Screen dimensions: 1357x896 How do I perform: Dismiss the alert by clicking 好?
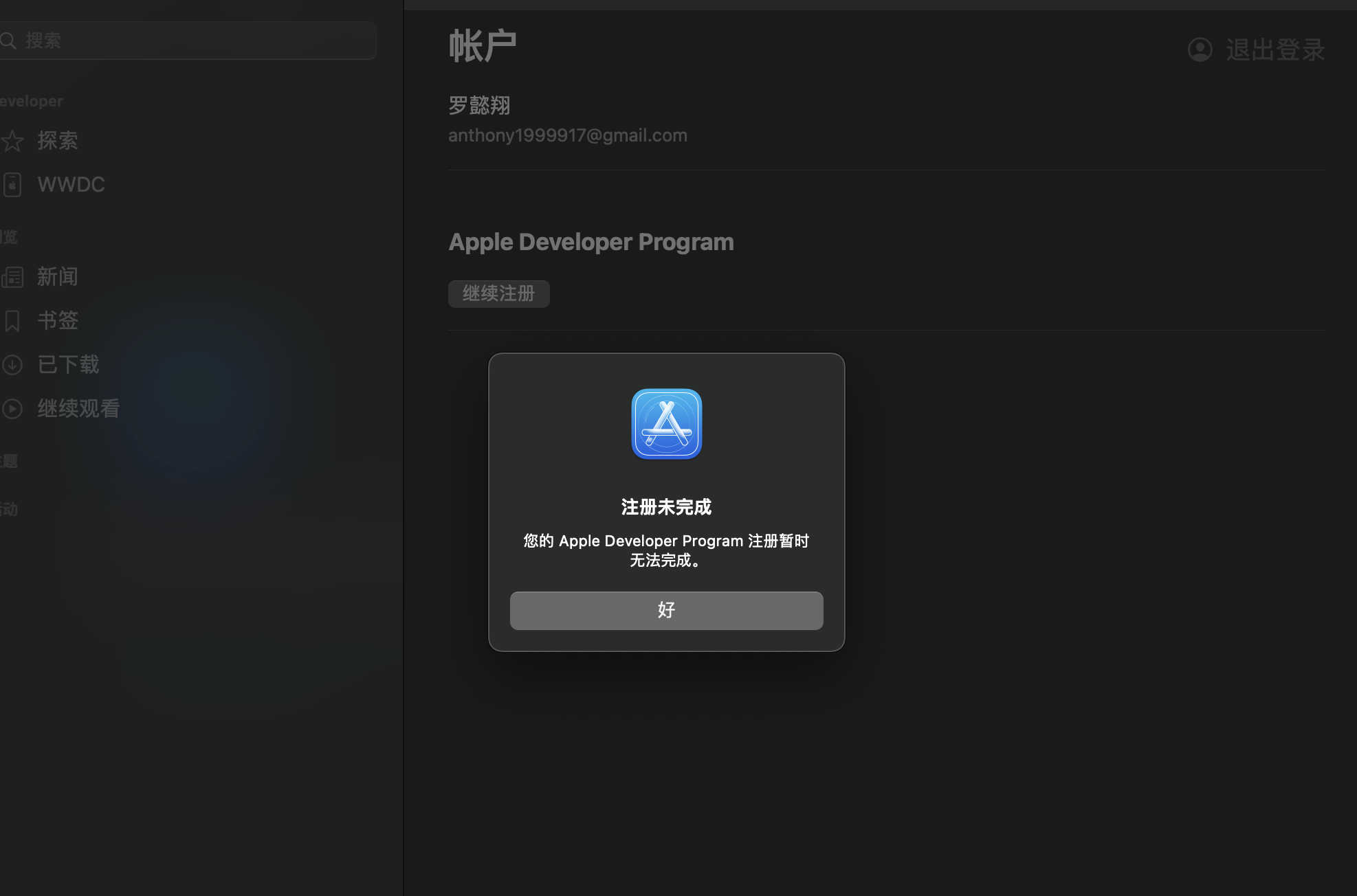[x=665, y=610]
